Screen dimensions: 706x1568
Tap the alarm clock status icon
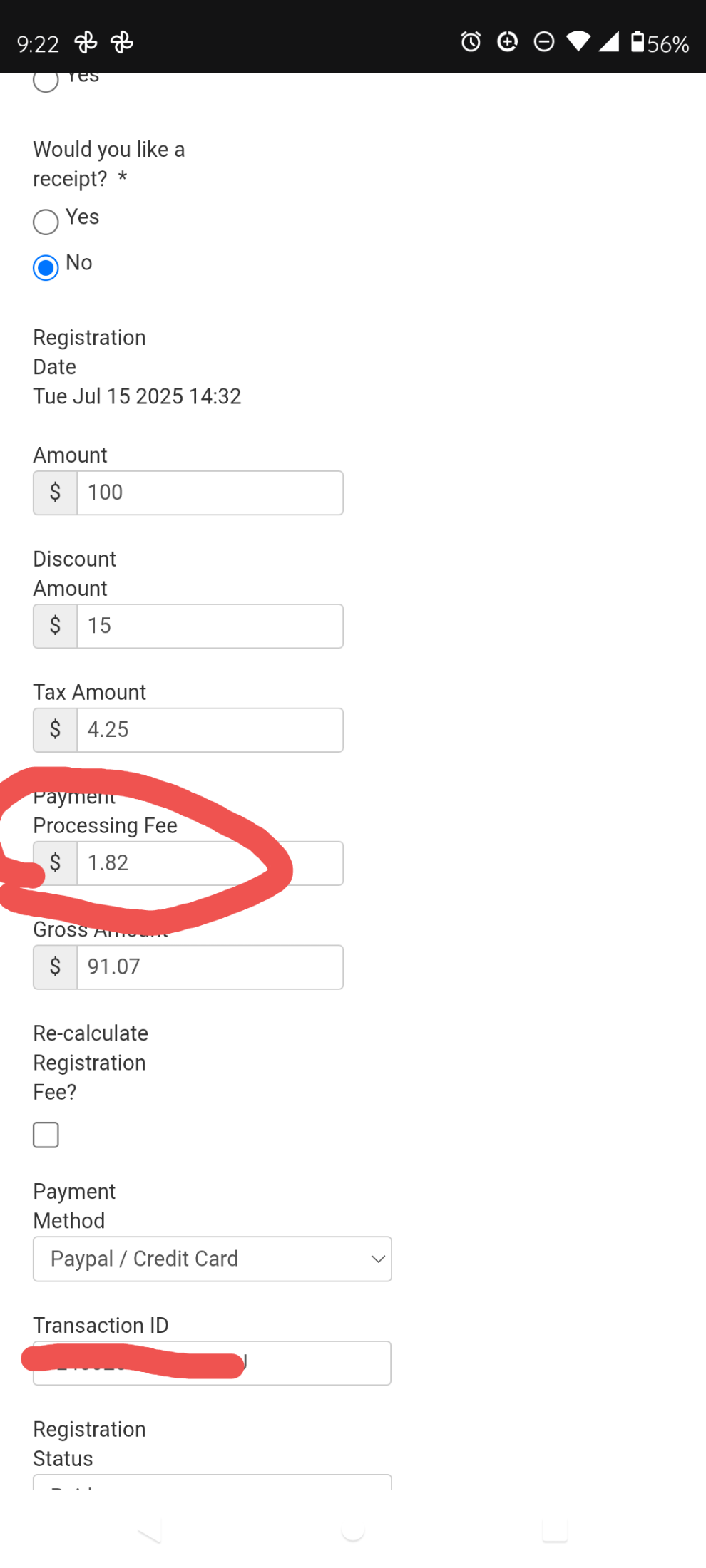coord(471,42)
